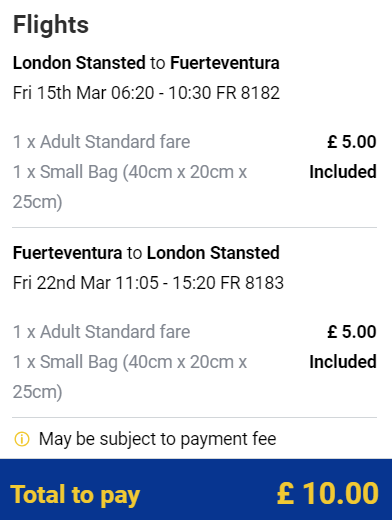Viewport: 392px width, 520px height.
Task: Click the Total to pay label
Action: (75, 495)
